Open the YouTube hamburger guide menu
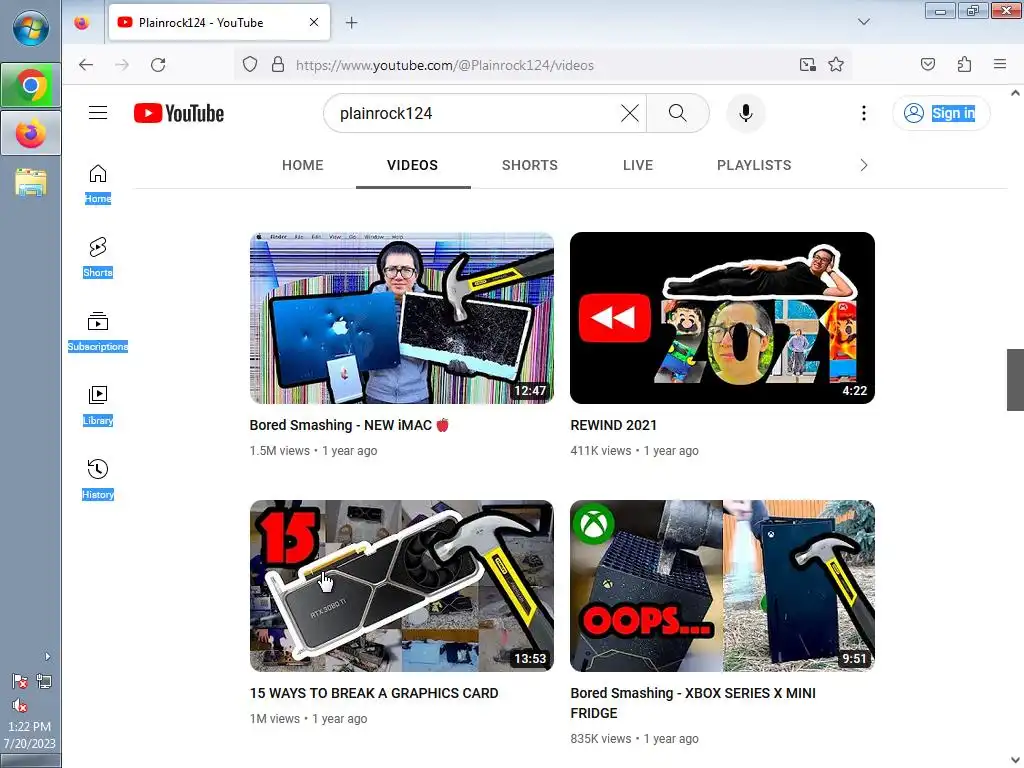The height and width of the screenshot is (768, 1024). tap(98, 113)
